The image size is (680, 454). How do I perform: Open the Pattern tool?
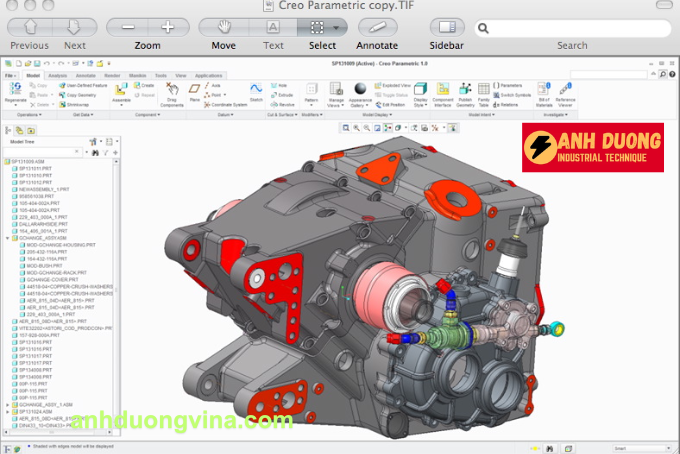311,92
